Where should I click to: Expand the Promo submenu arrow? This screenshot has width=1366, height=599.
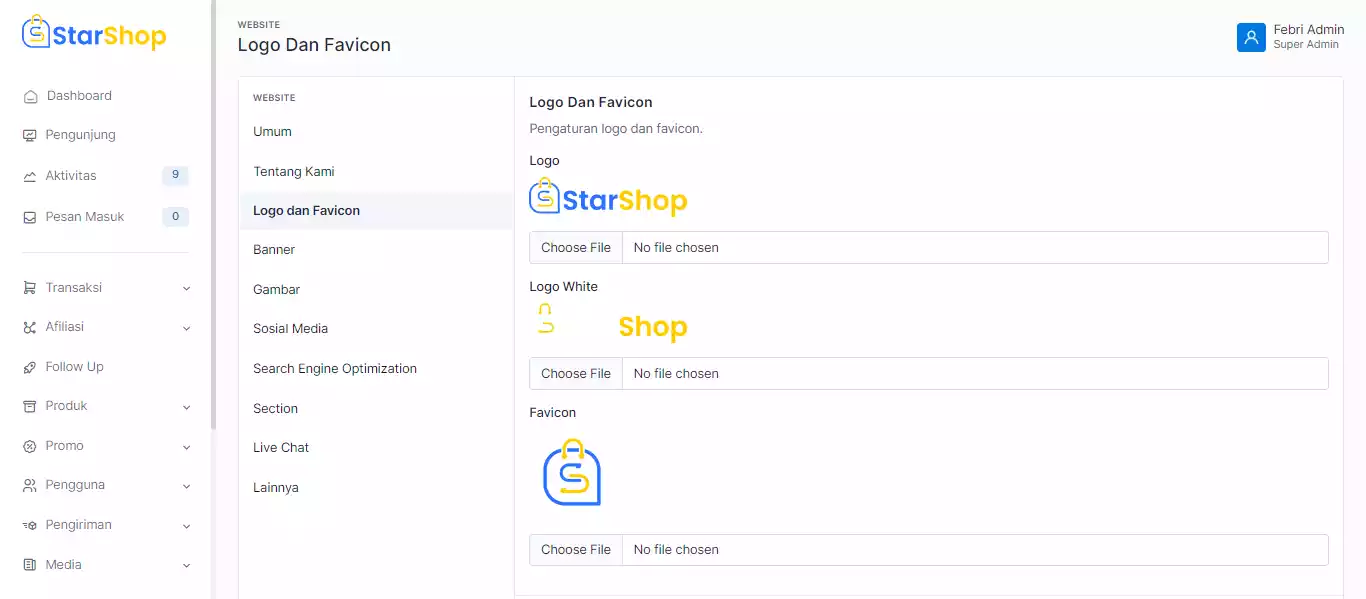(186, 447)
